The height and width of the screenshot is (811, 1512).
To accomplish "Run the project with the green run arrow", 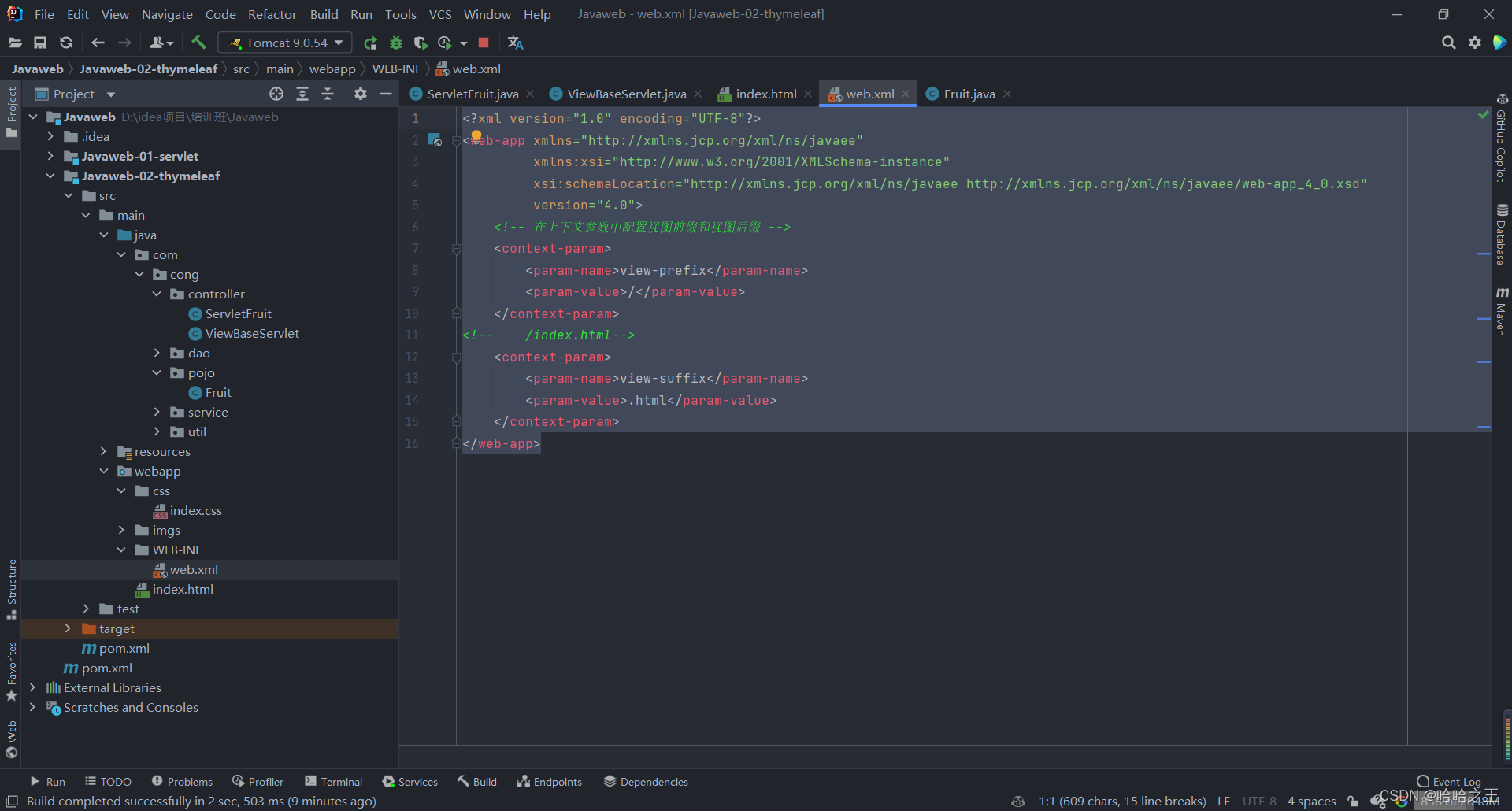I will 370,43.
